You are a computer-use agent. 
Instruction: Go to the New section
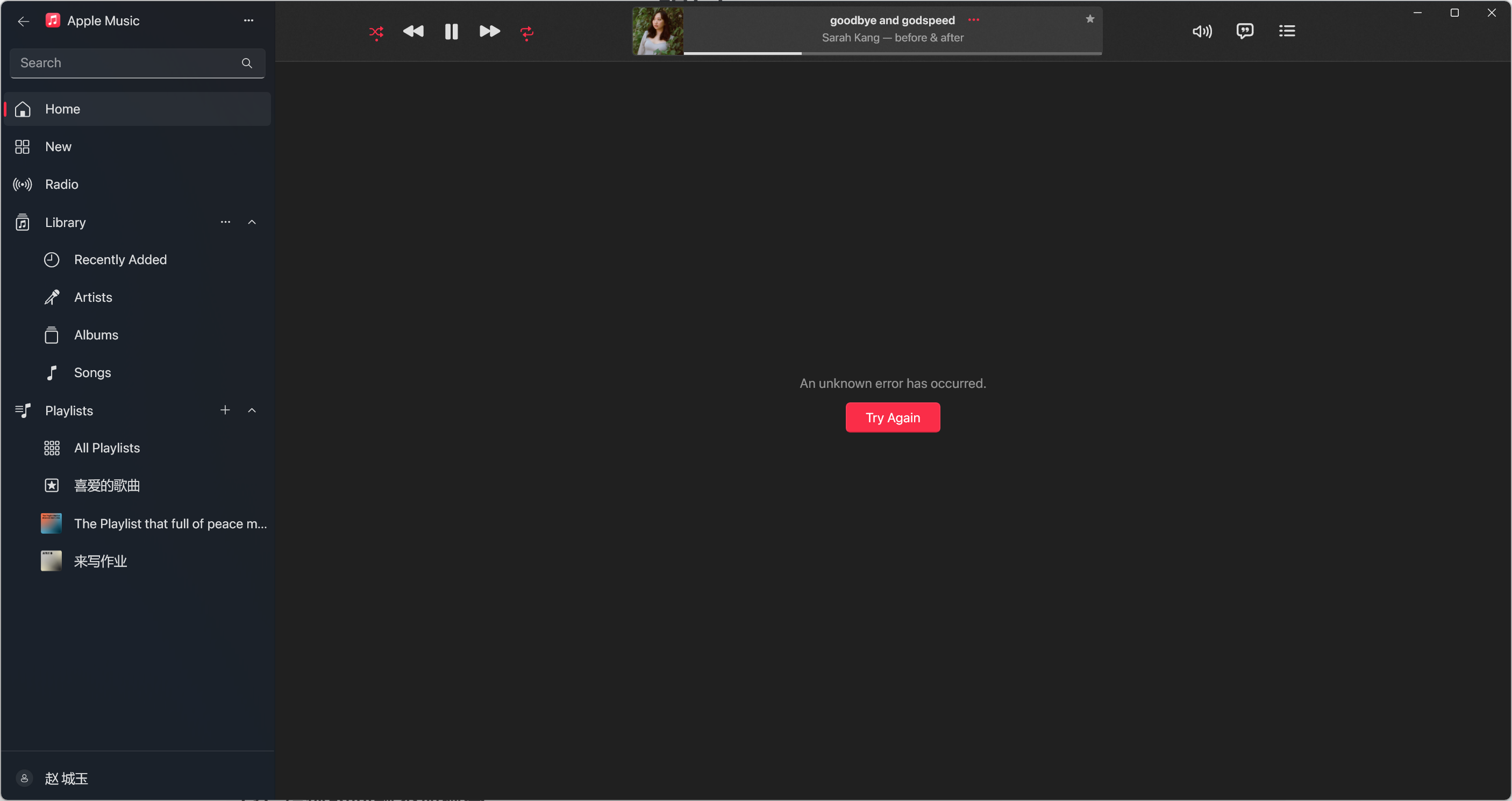point(58,147)
